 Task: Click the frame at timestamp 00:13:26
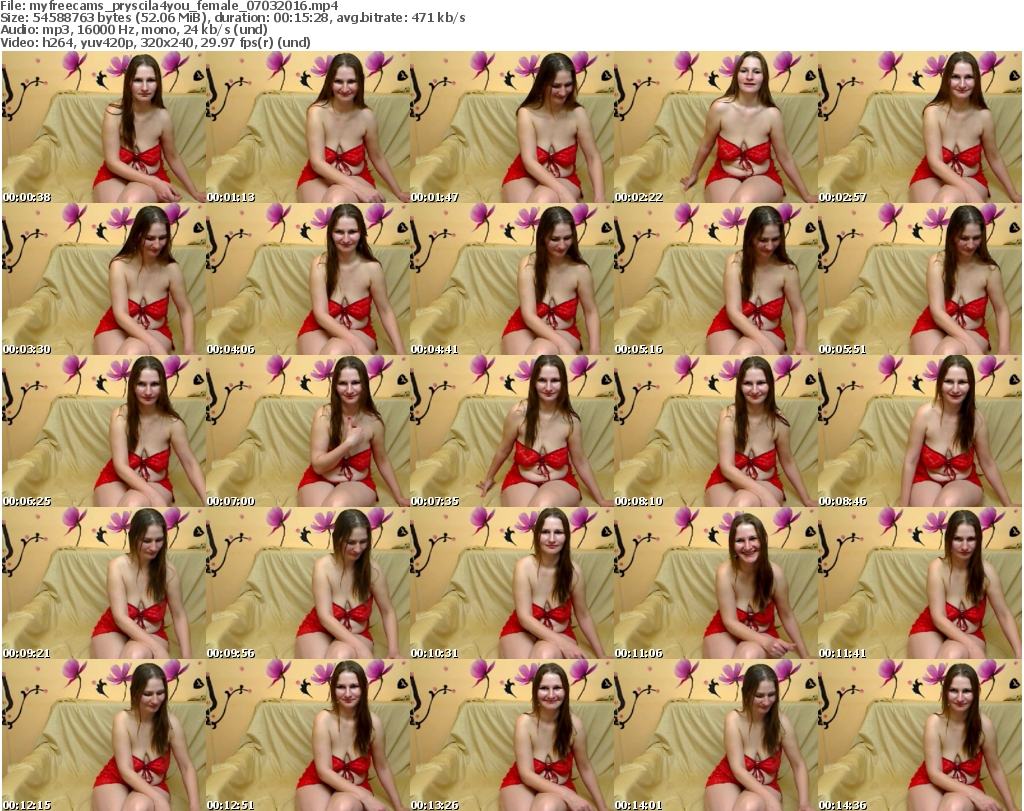click(x=511, y=736)
